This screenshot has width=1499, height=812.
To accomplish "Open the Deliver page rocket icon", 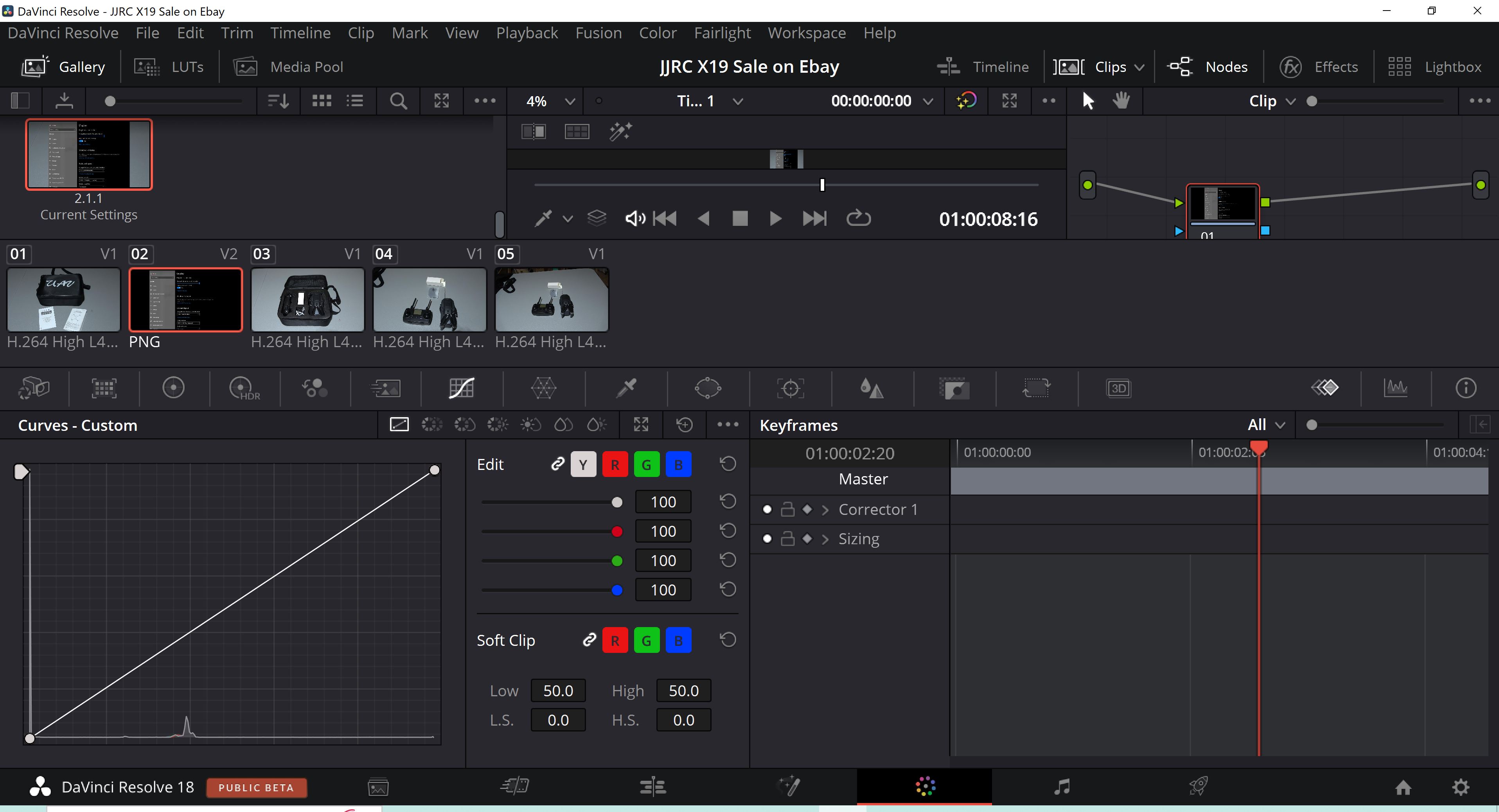I will [1199, 787].
